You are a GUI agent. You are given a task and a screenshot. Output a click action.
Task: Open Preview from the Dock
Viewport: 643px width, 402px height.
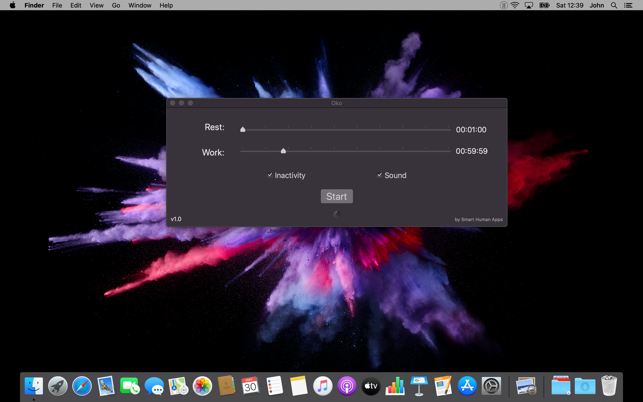[x=526, y=386]
